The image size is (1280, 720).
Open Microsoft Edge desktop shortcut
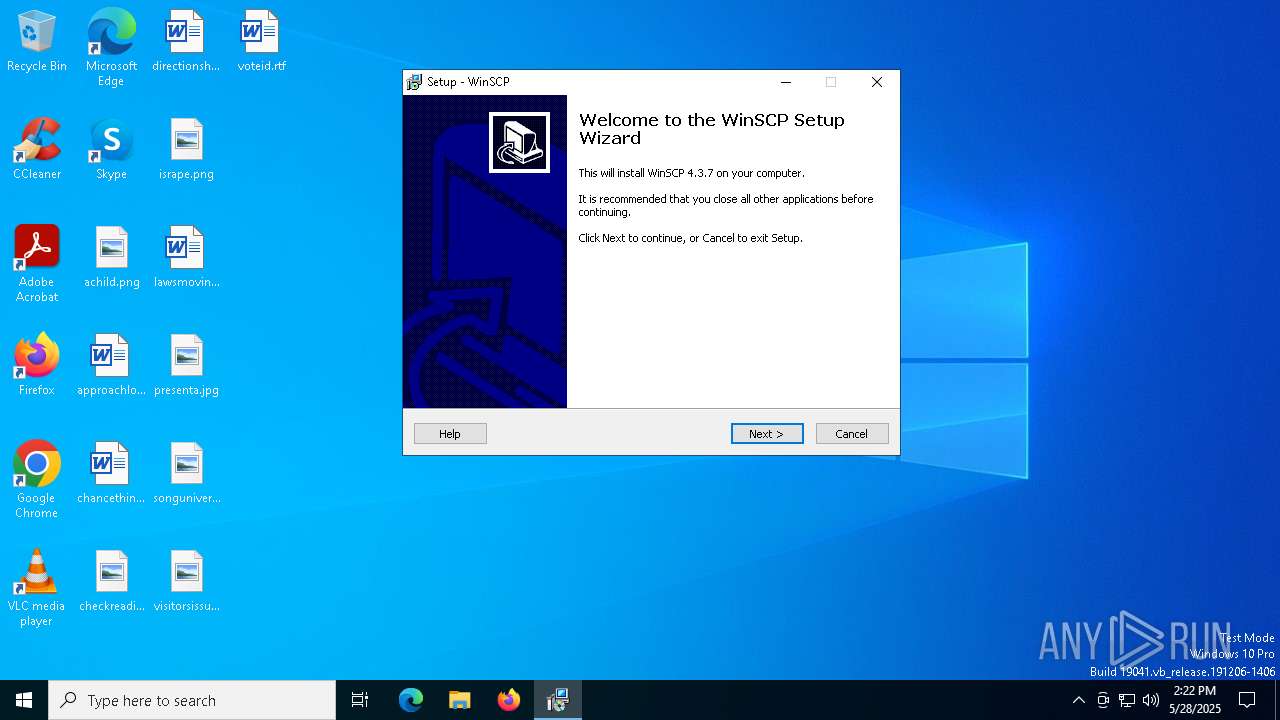pyautogui.click(x=111, y=47)
